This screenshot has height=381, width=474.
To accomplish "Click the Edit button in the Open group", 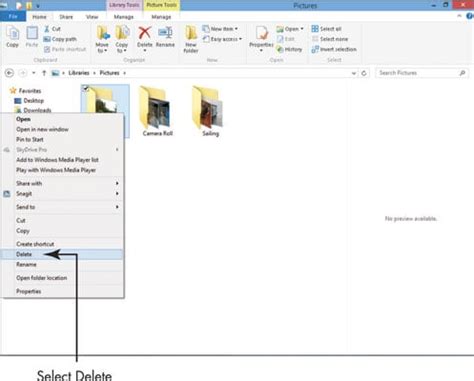I will click(286, 39).
